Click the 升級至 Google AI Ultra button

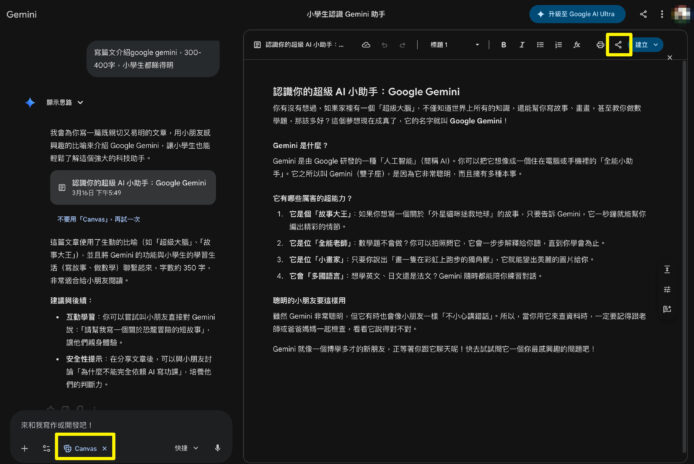pos(577,14)
